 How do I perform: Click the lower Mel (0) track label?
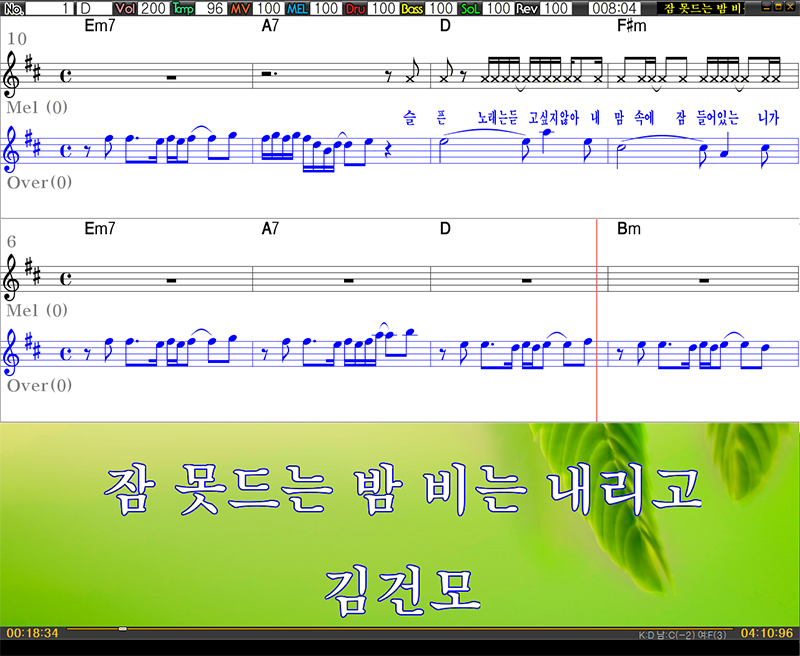(37, 310)
